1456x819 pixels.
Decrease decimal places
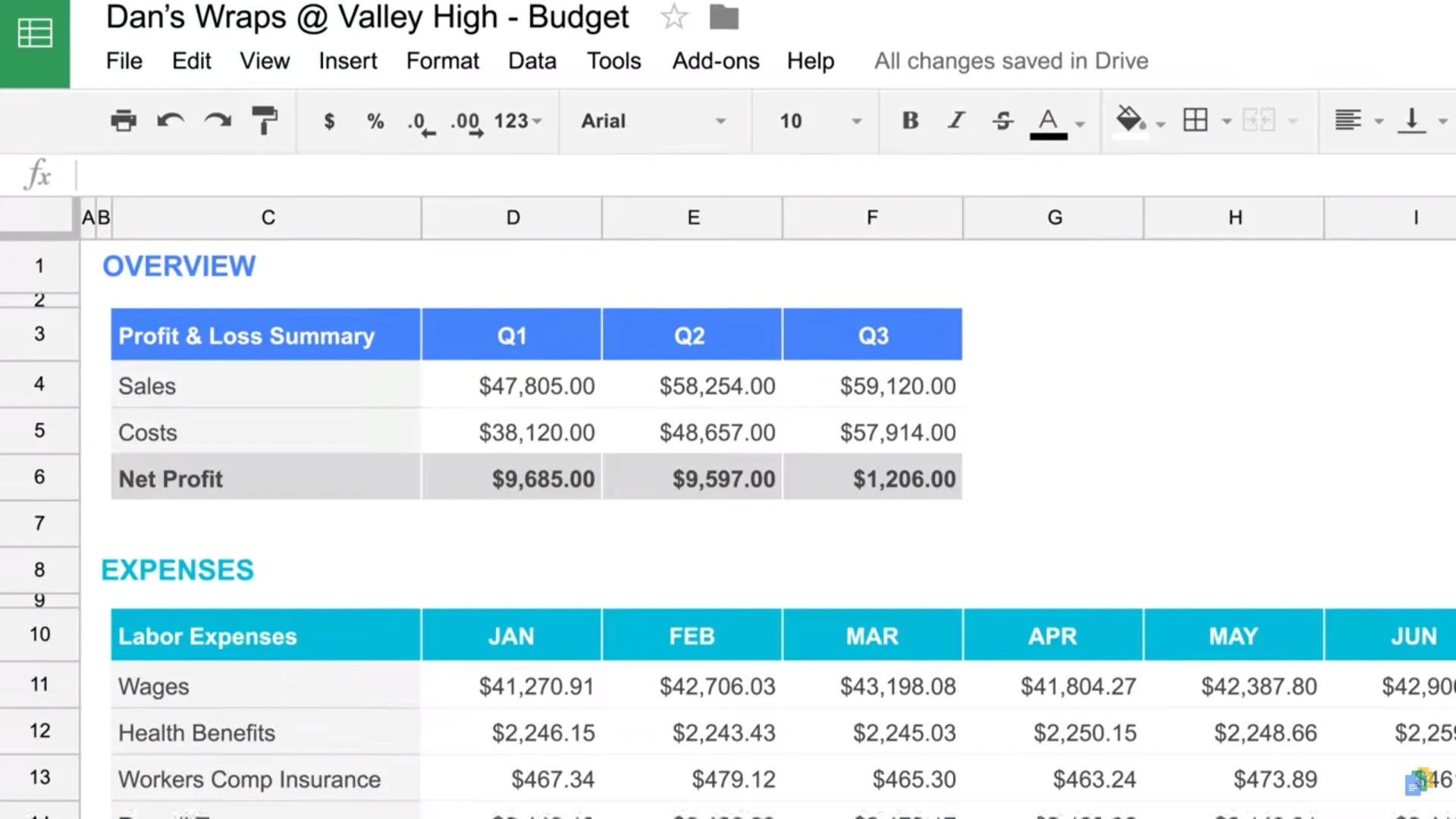419,121
